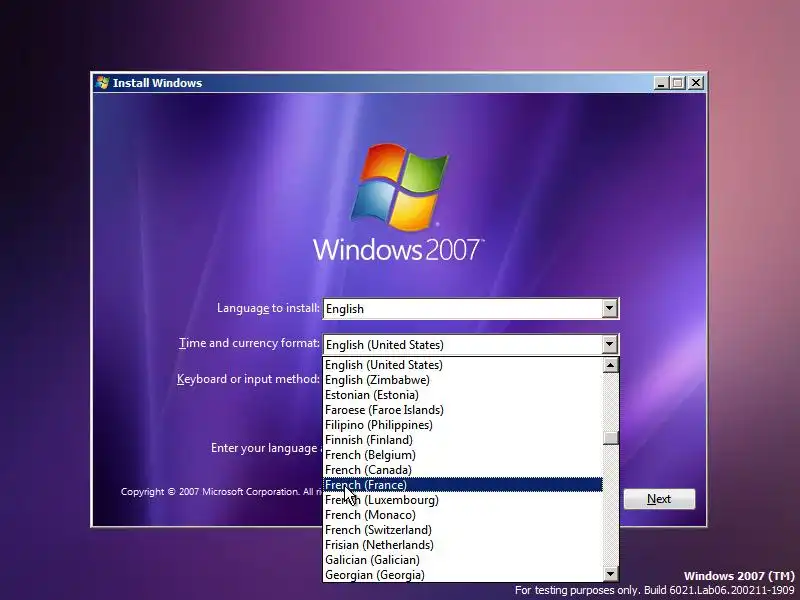This screenshot has width=800, height=600.
Task: Select English (United States) in the list
Action: tap(463, 365)
